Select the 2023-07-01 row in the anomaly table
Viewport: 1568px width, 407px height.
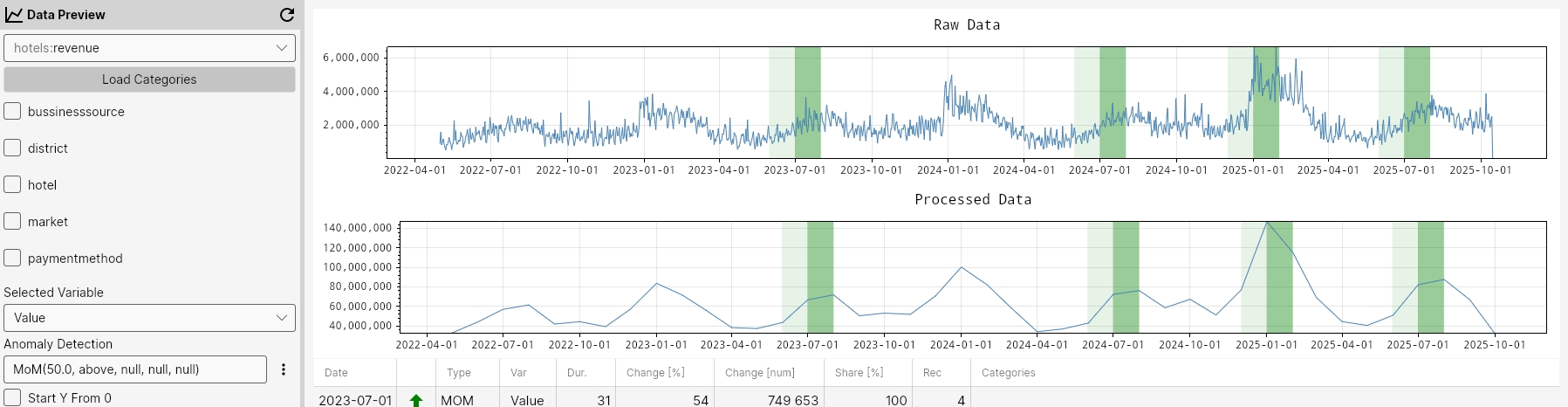pyautogui.click(x=936, y=400)
